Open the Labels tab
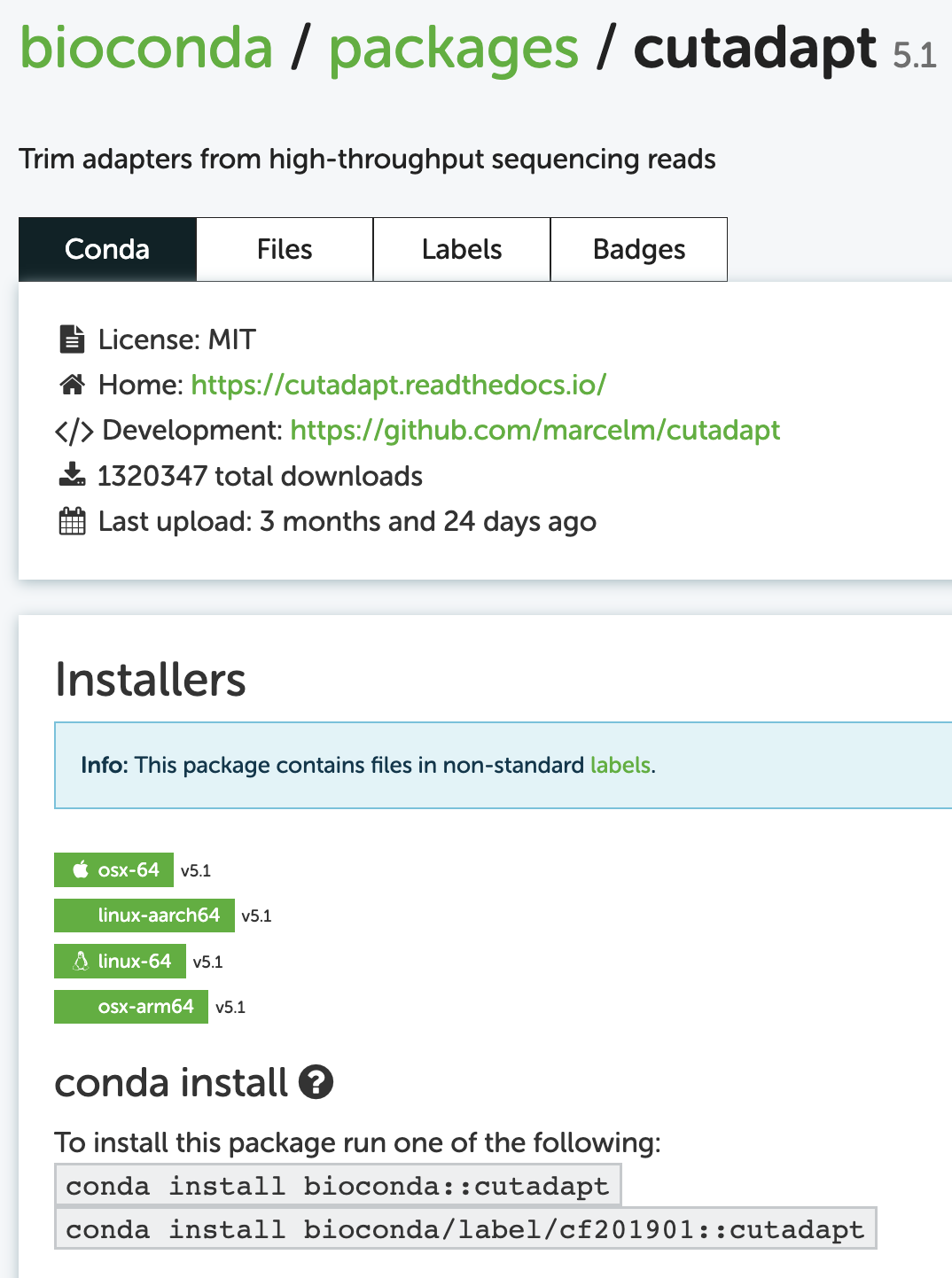Viewport: 952px width, 1278px height. tap(462, 249)
